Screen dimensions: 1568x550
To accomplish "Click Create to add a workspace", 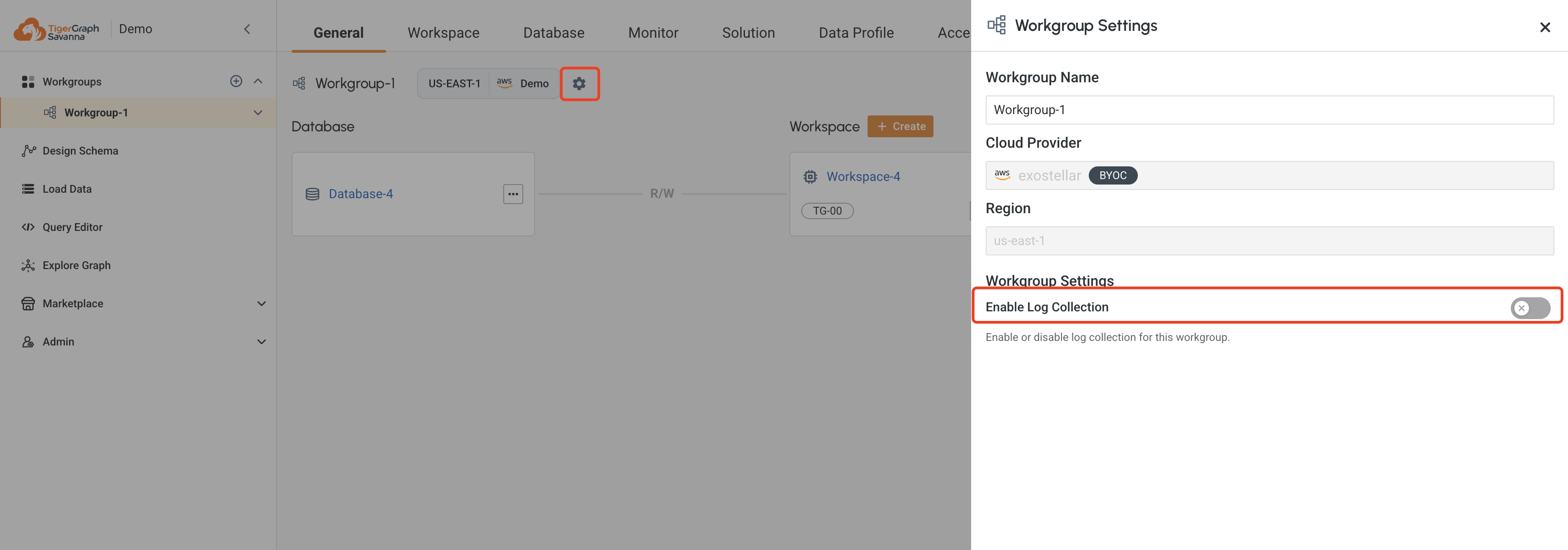I will pos(900,126).
